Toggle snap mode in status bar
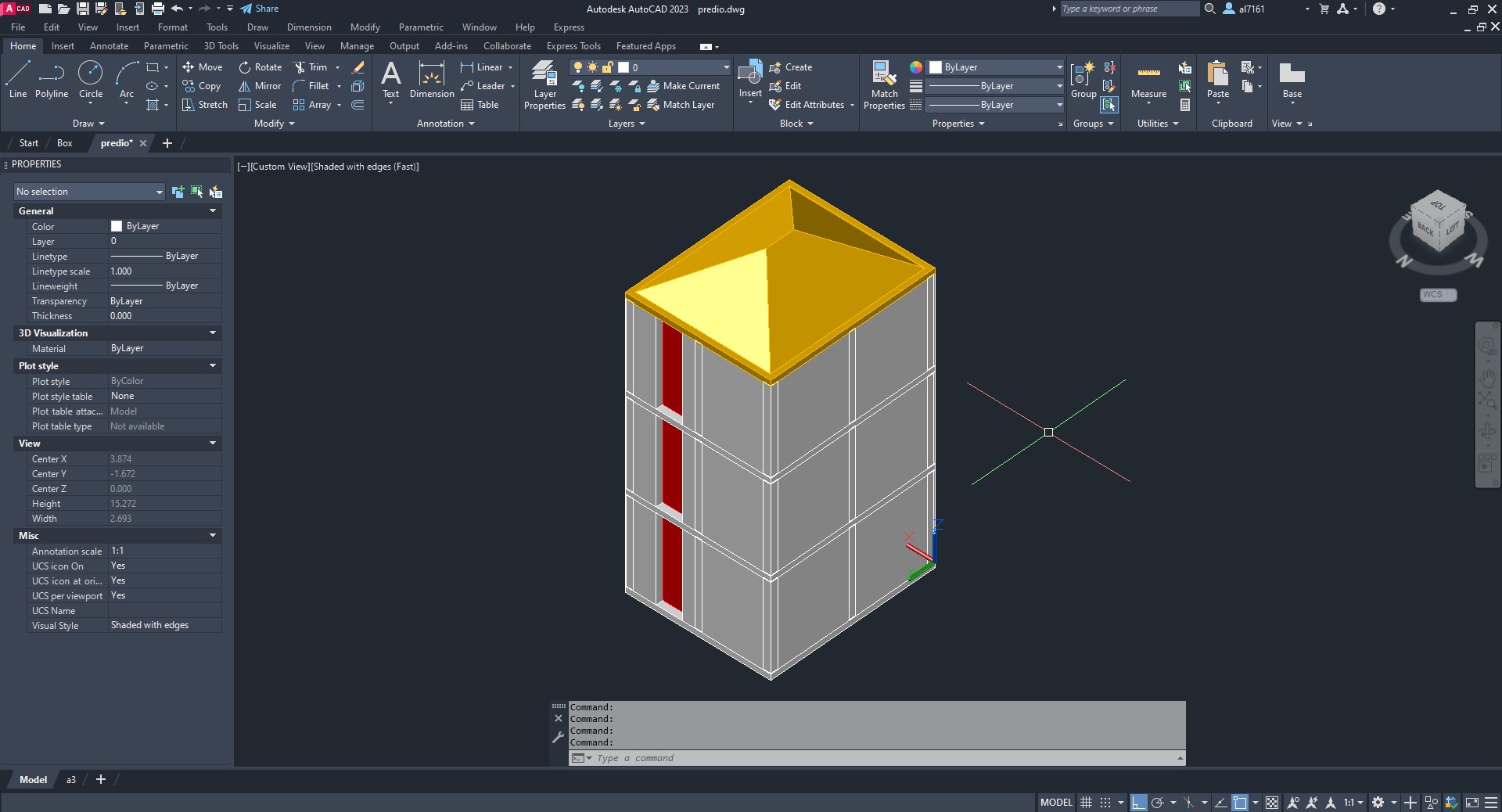 [1105, 803]
